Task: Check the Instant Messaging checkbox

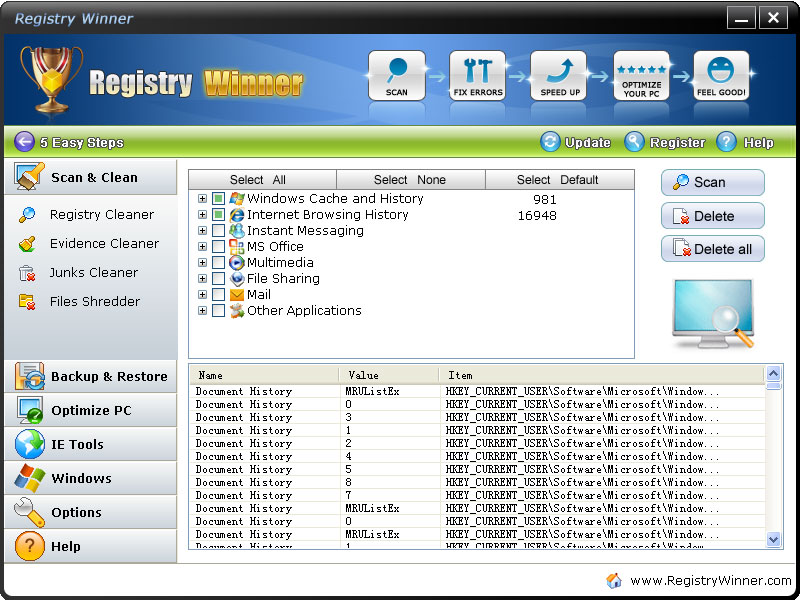Action: (218, 231)
